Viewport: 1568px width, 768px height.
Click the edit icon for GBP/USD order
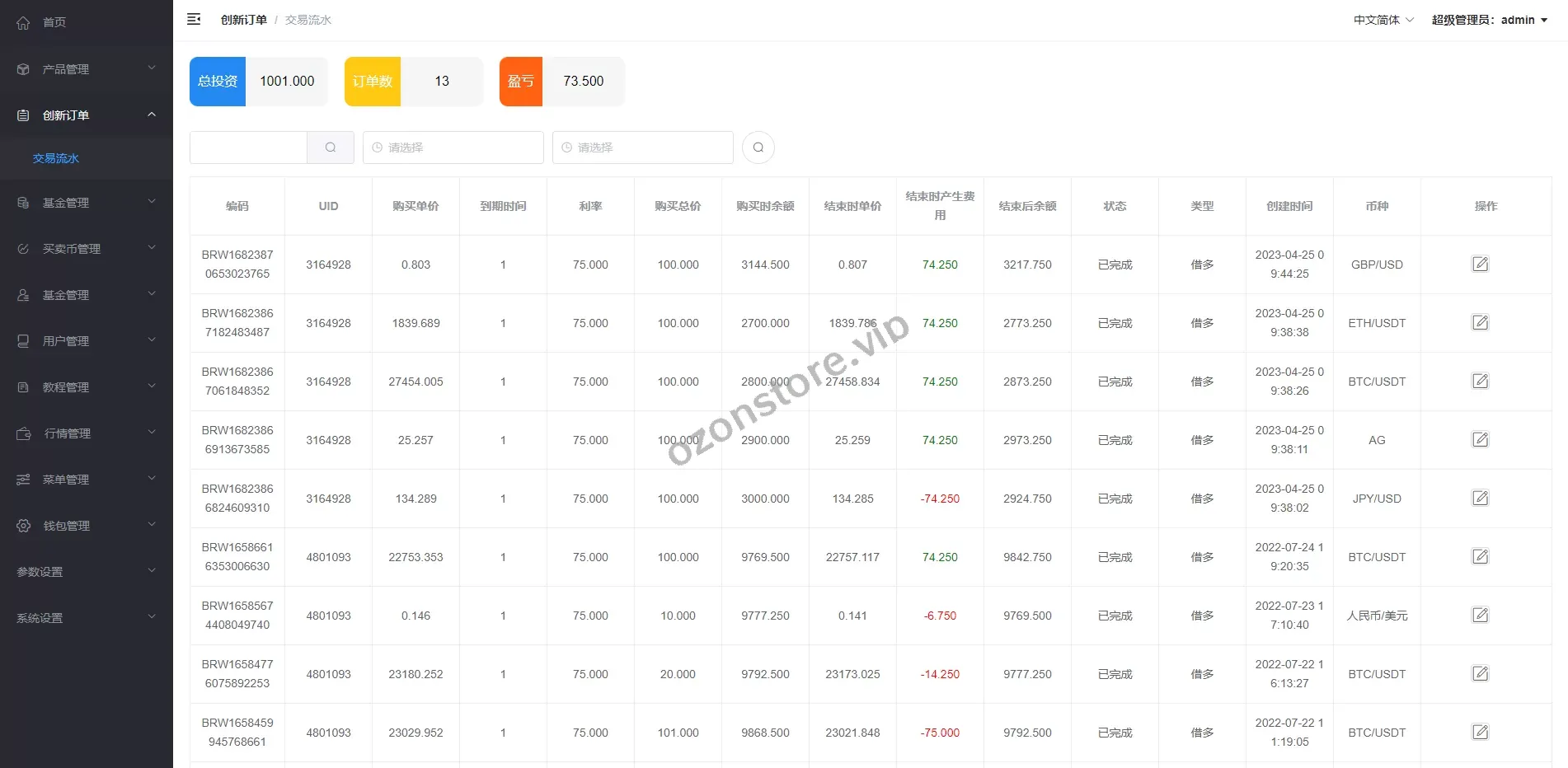pos(1480,265)
